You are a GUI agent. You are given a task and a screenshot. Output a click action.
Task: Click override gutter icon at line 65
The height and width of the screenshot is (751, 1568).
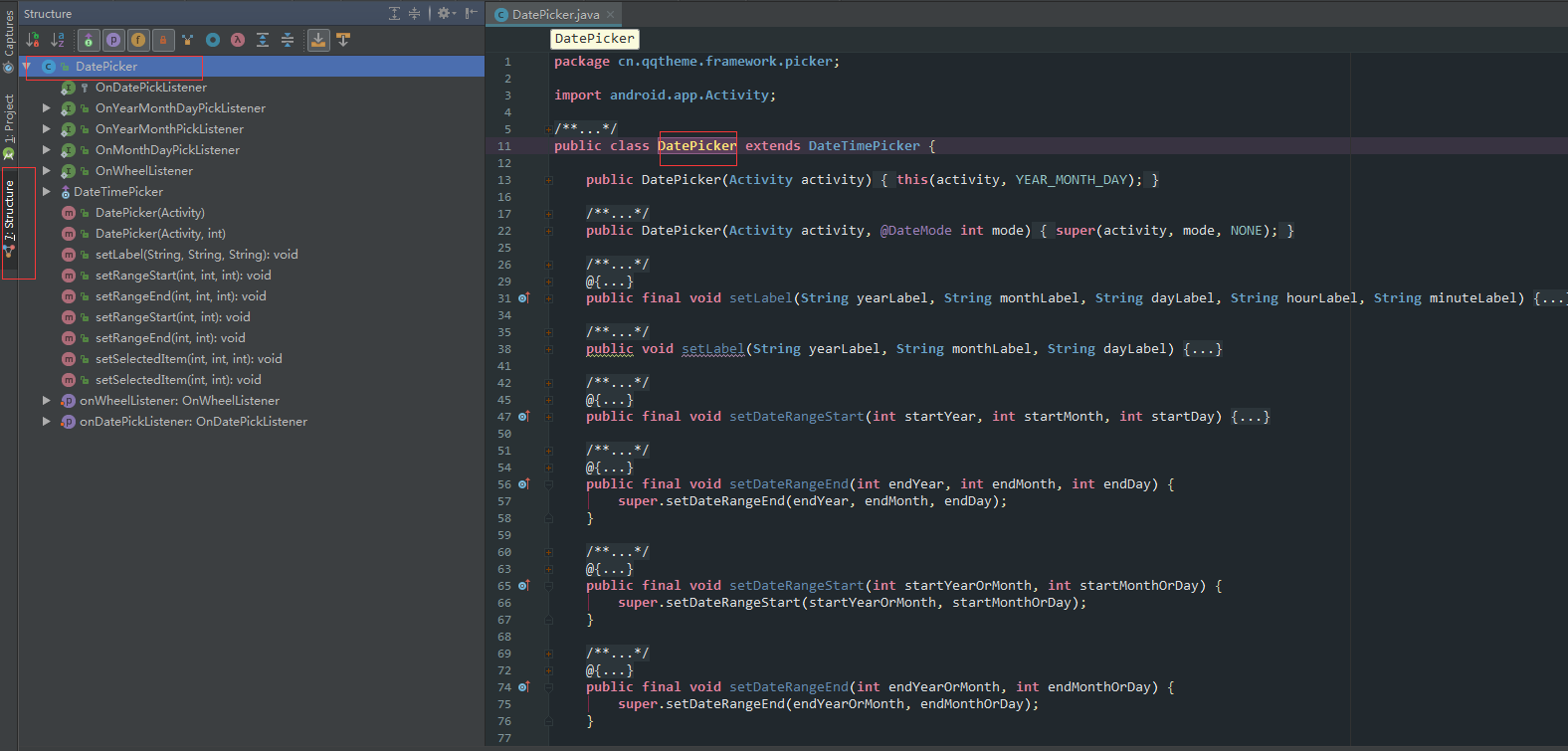coord(524,585)
